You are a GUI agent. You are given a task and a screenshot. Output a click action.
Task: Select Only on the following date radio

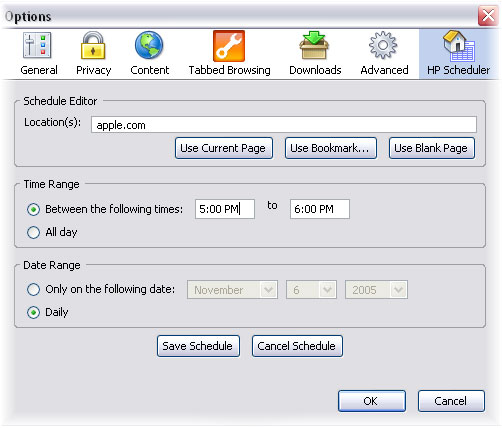coord(33,289)
